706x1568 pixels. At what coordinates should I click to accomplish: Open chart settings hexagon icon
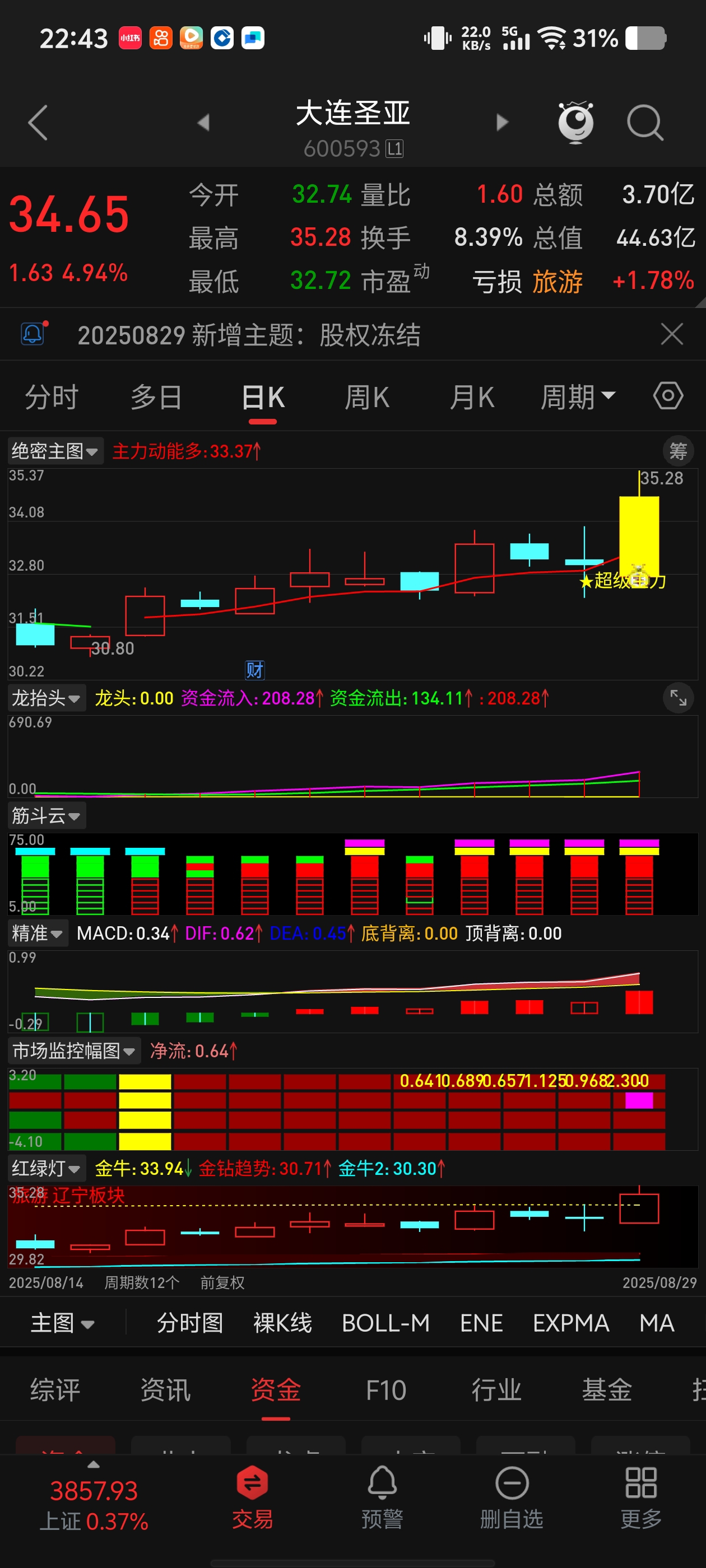pyautogui.click(x=668, y=396)
